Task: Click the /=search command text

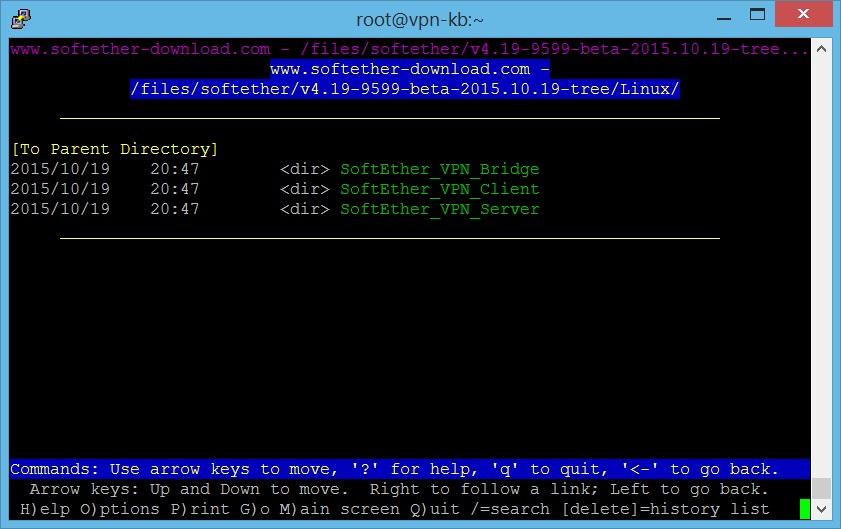Action: [510, 509]
